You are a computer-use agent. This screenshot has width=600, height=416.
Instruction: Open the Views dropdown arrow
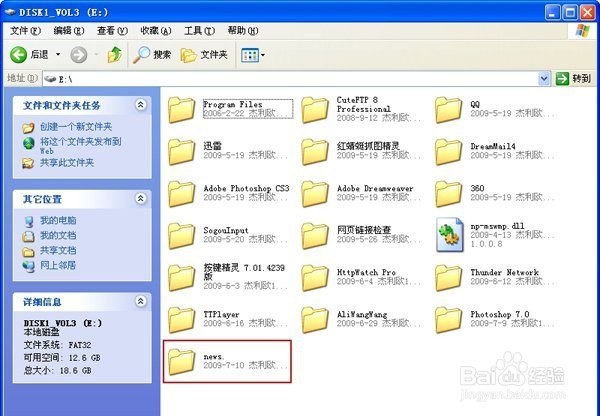(263, 55)
